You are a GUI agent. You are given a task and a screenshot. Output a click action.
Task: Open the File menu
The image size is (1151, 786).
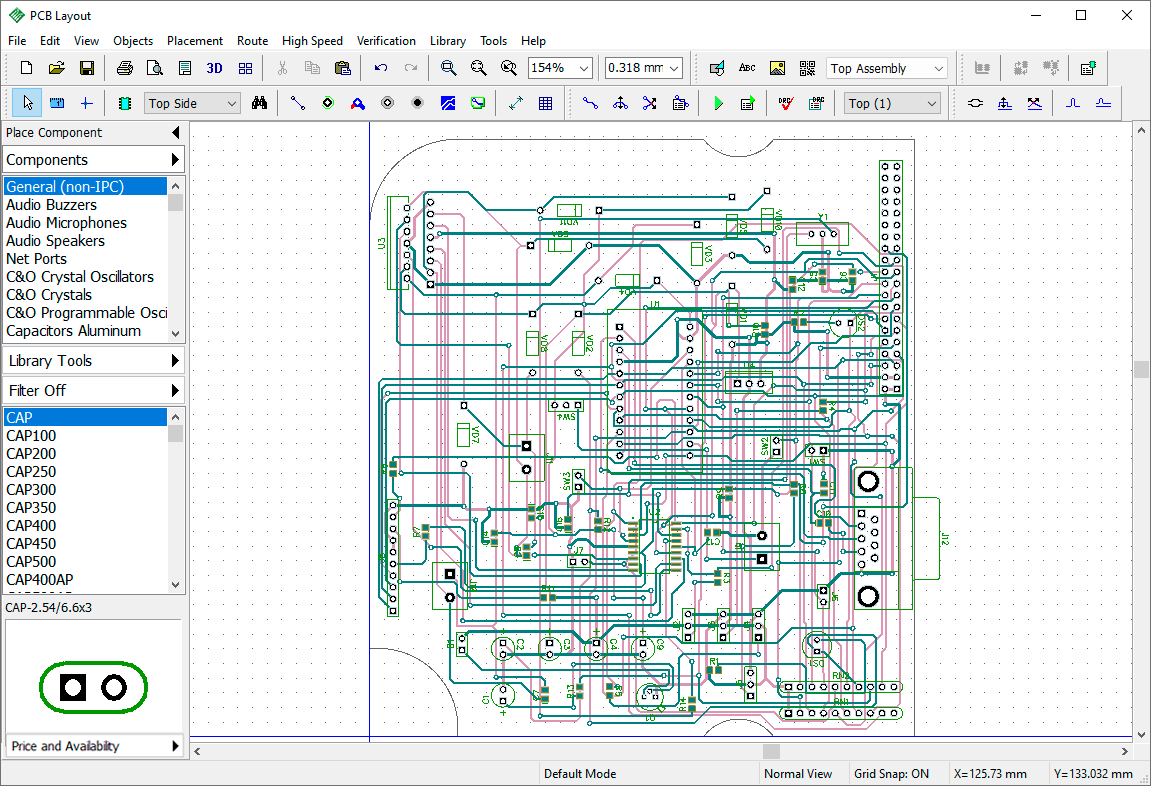coord(17,41)
